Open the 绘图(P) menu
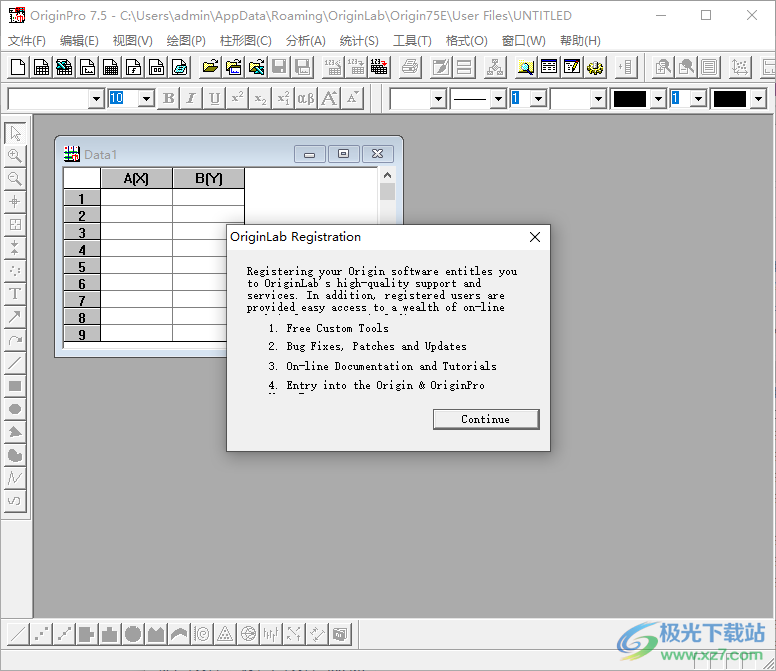Screen dimensions: 776x671 (x=186, y=41)
